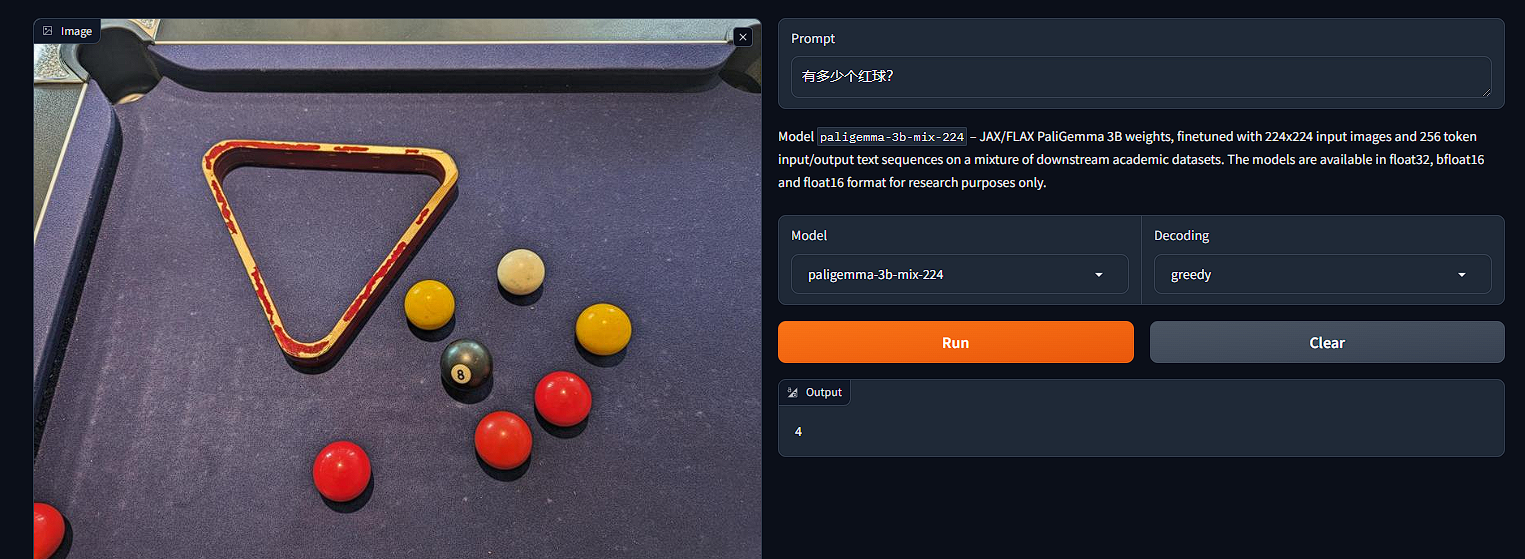Click the prompt textarea resize handle
The width and height of the screenshot is (1525, 559).
[x=1485, y=91]
